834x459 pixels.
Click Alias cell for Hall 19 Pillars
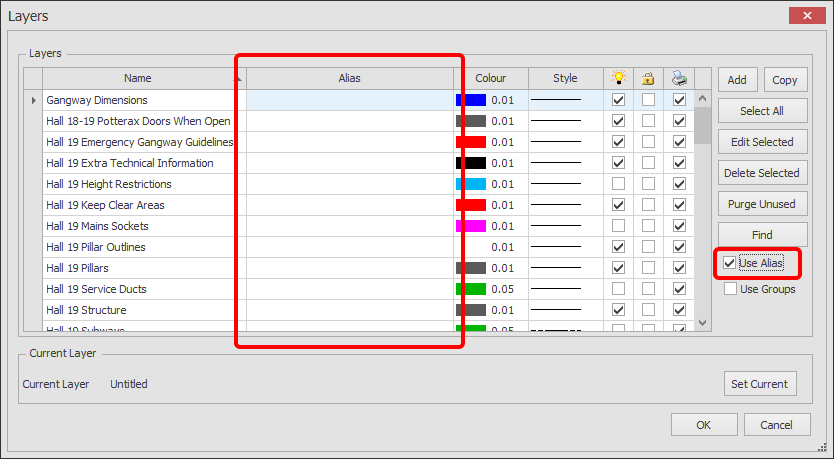point(349,268)
